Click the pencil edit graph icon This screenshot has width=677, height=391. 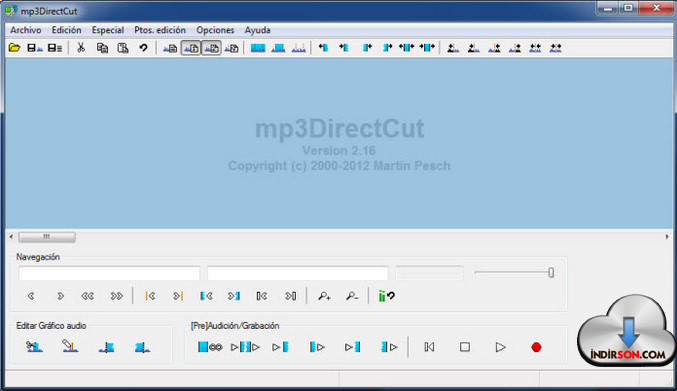70,346
